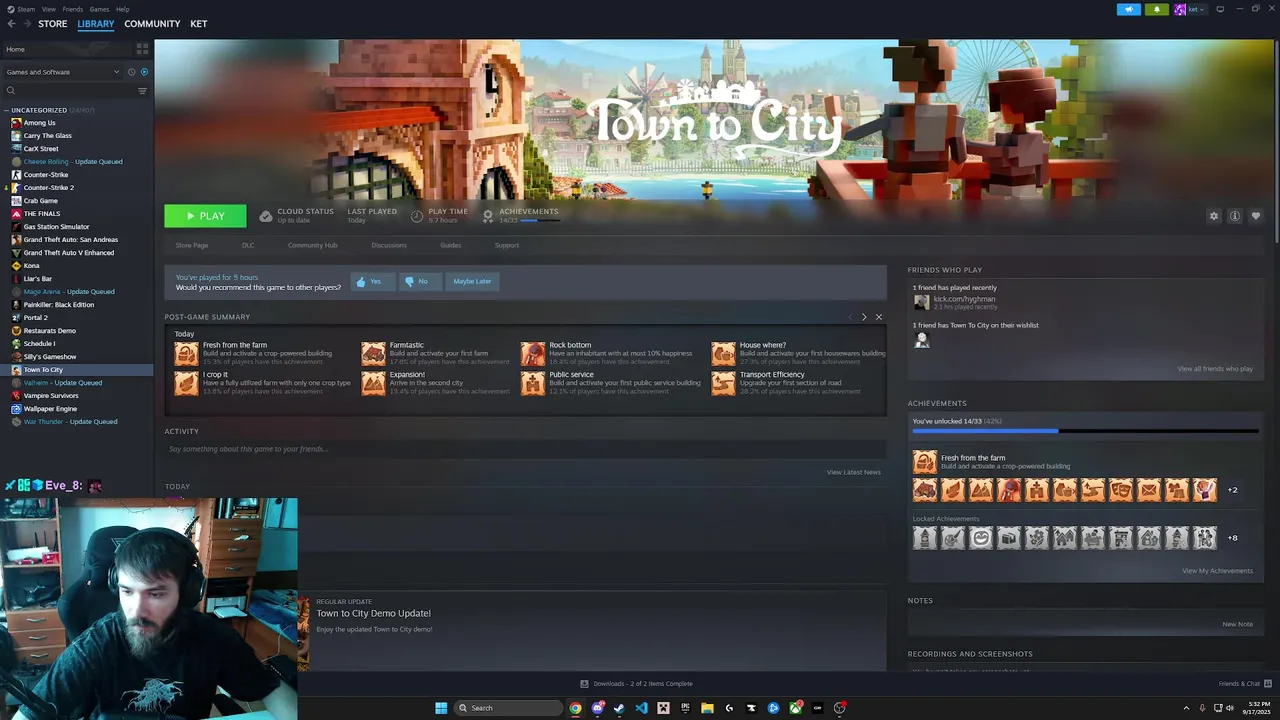Image resolution: width=1280 pixels, height=720 pixels.
Task: Open the ket account dropdown
Action: 1190,9
